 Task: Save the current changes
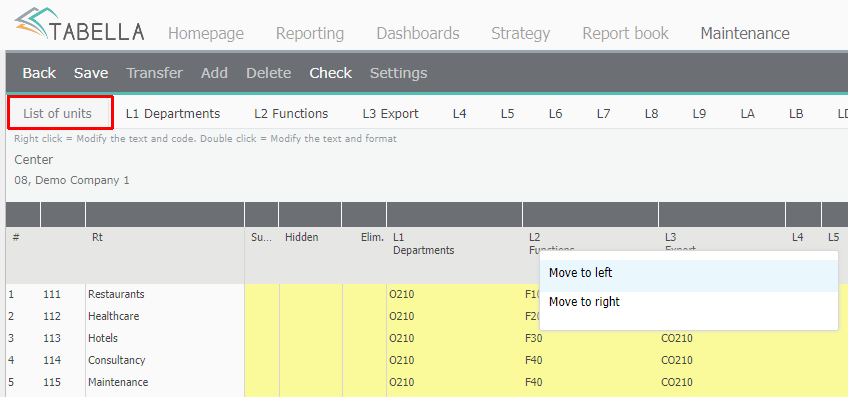[91, 73]
